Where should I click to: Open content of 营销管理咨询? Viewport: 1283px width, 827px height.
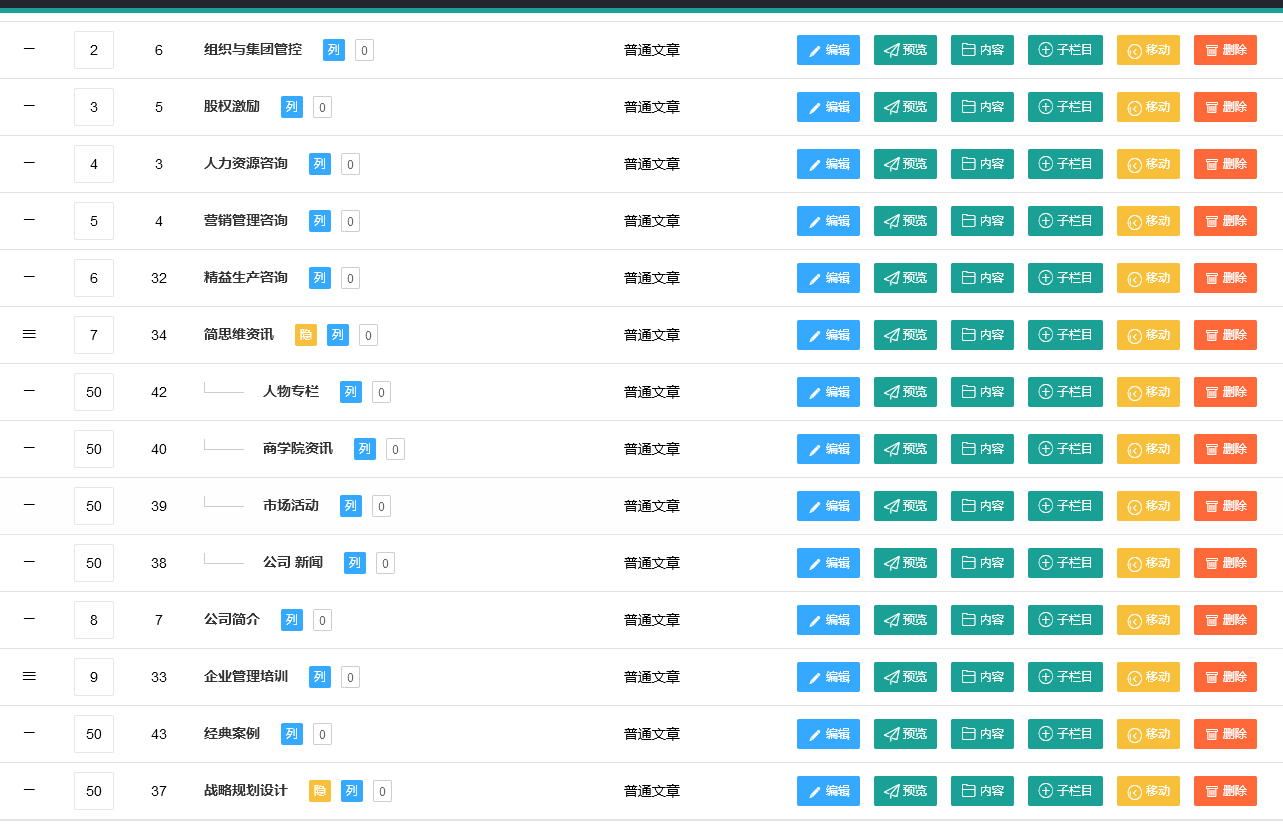pyautogui.click(x=982, y=221)
